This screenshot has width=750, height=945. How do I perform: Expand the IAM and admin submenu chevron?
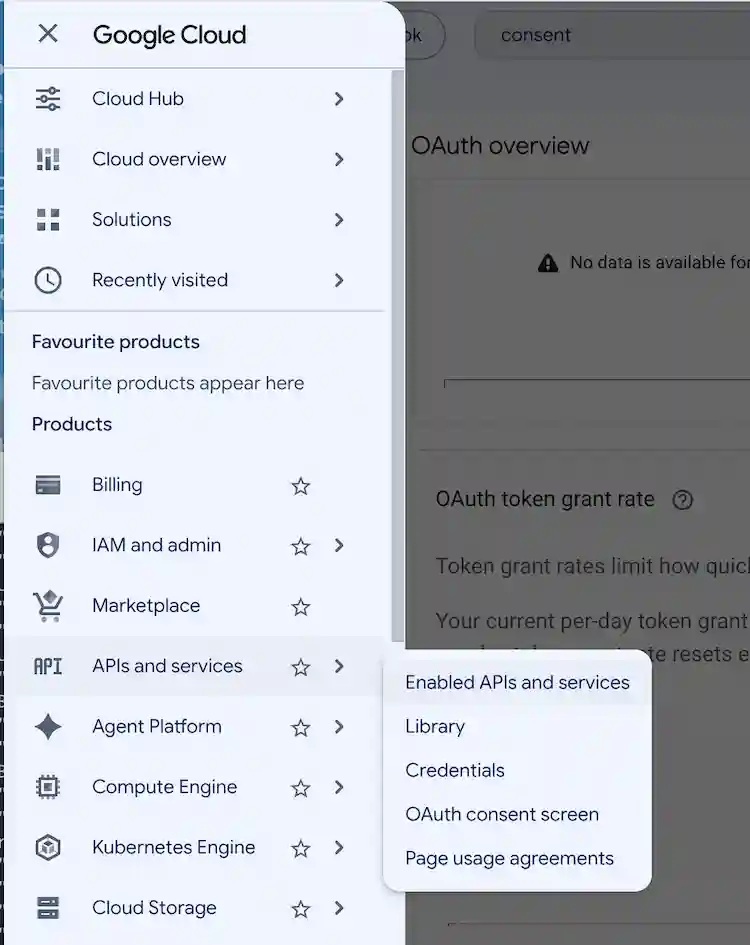point(339,545)
